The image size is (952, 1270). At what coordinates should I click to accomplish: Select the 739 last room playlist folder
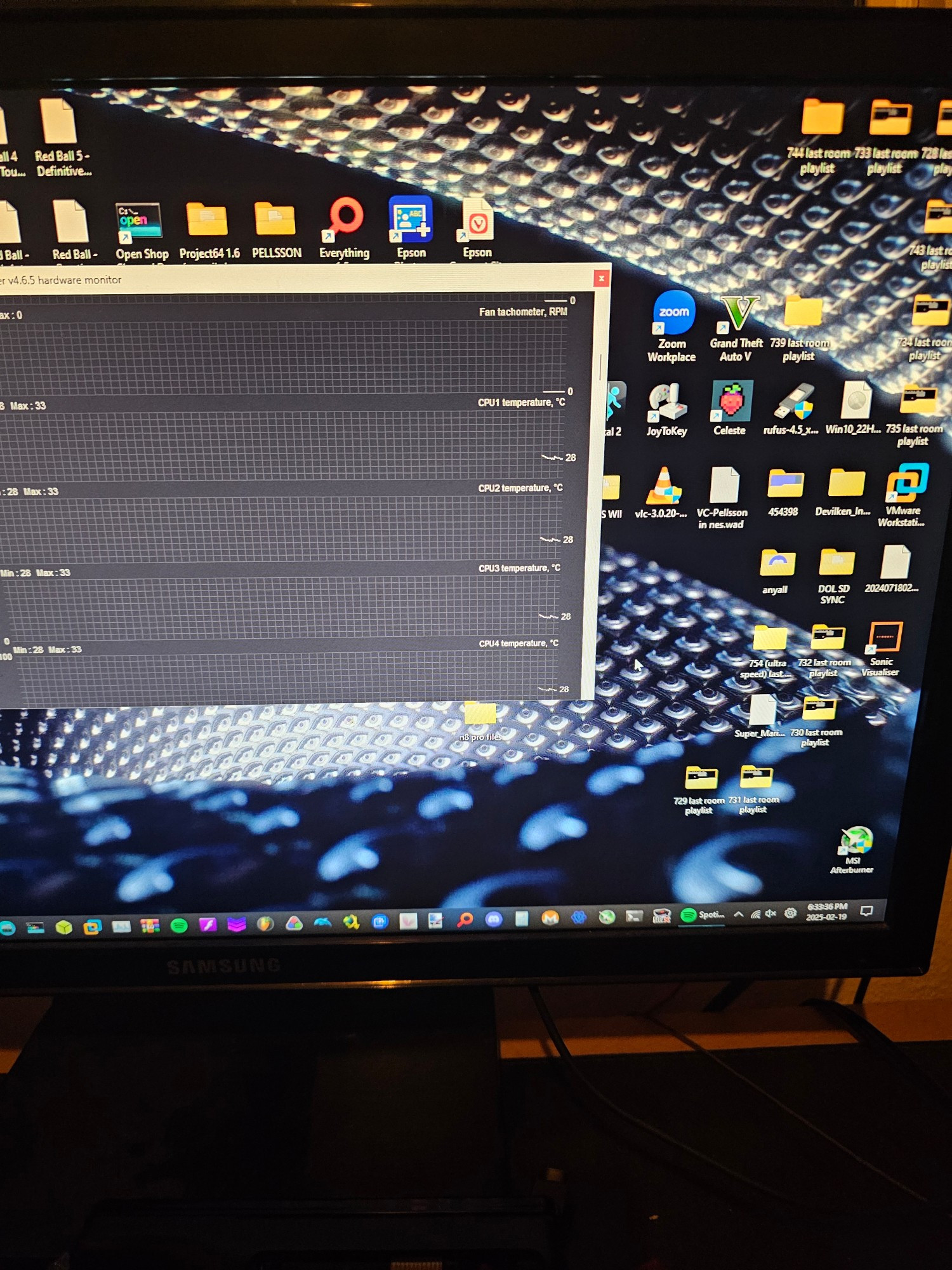point(800,328)
